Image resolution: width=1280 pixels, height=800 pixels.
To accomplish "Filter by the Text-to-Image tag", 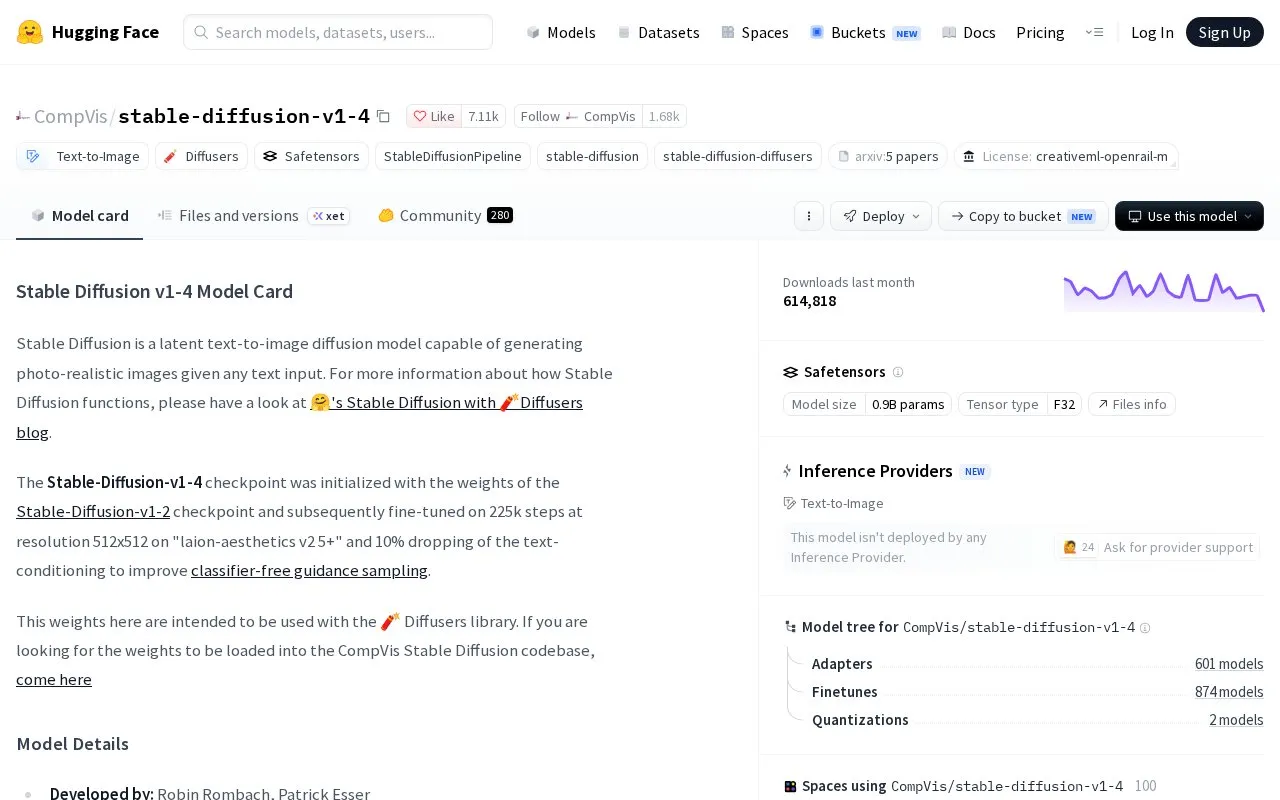I will pos(83,156).
